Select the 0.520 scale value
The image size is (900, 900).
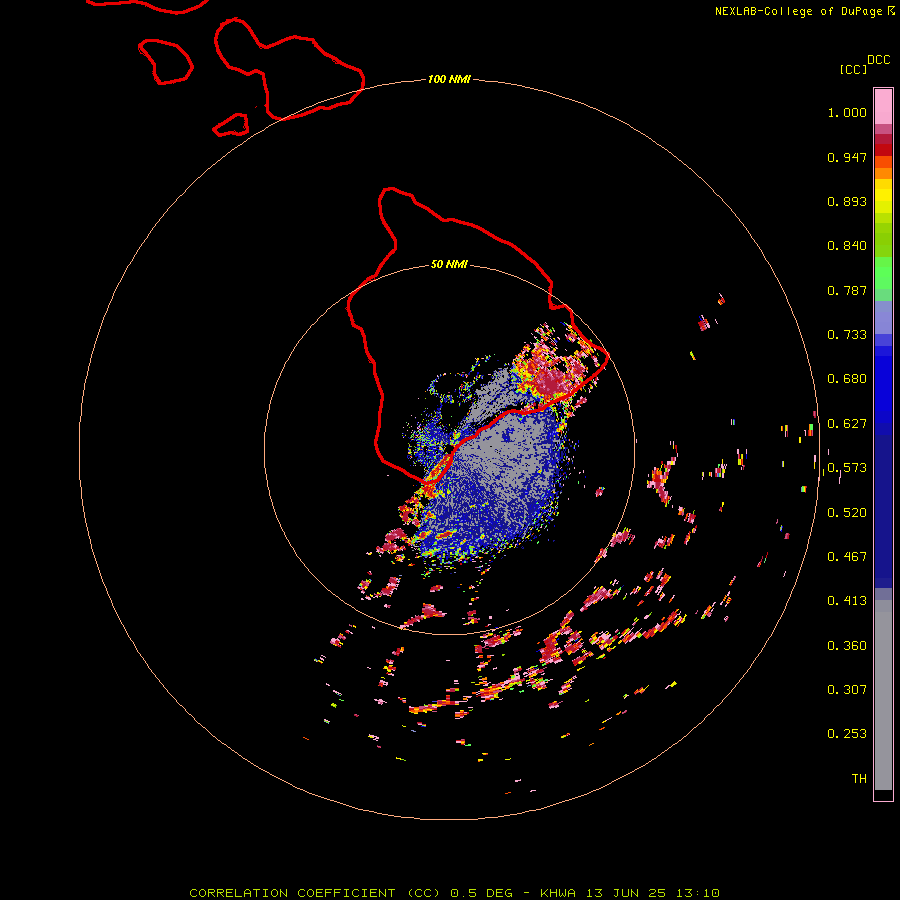click(847, 513)
